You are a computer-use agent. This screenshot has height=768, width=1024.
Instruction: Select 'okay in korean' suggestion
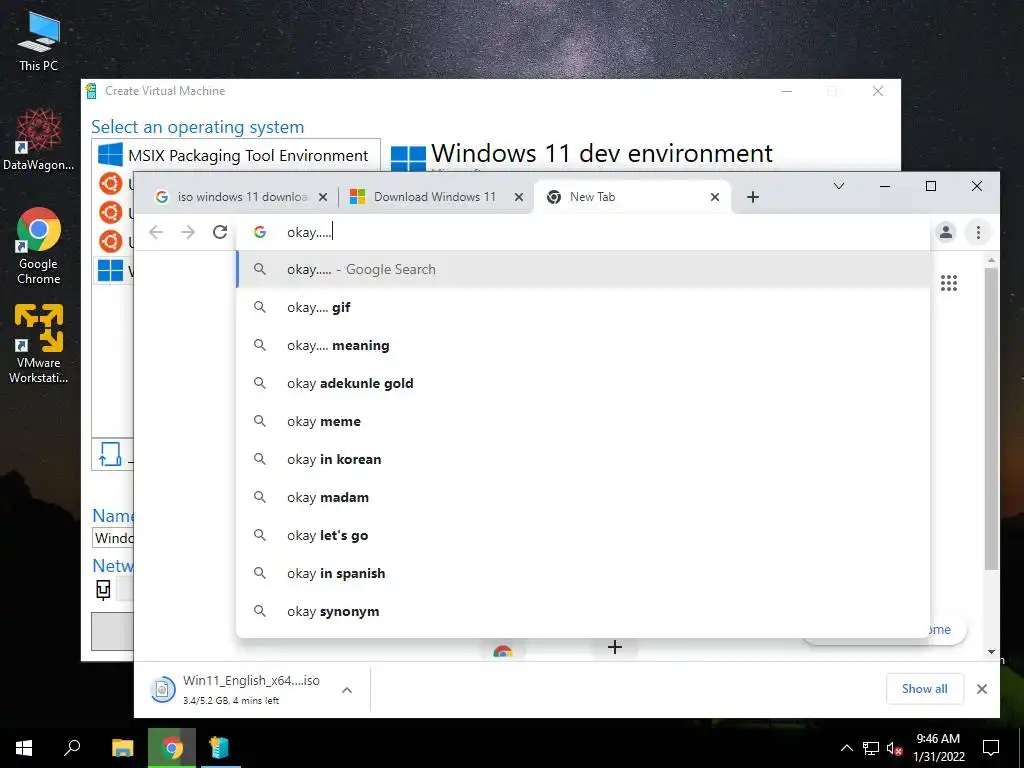[583, 459]
